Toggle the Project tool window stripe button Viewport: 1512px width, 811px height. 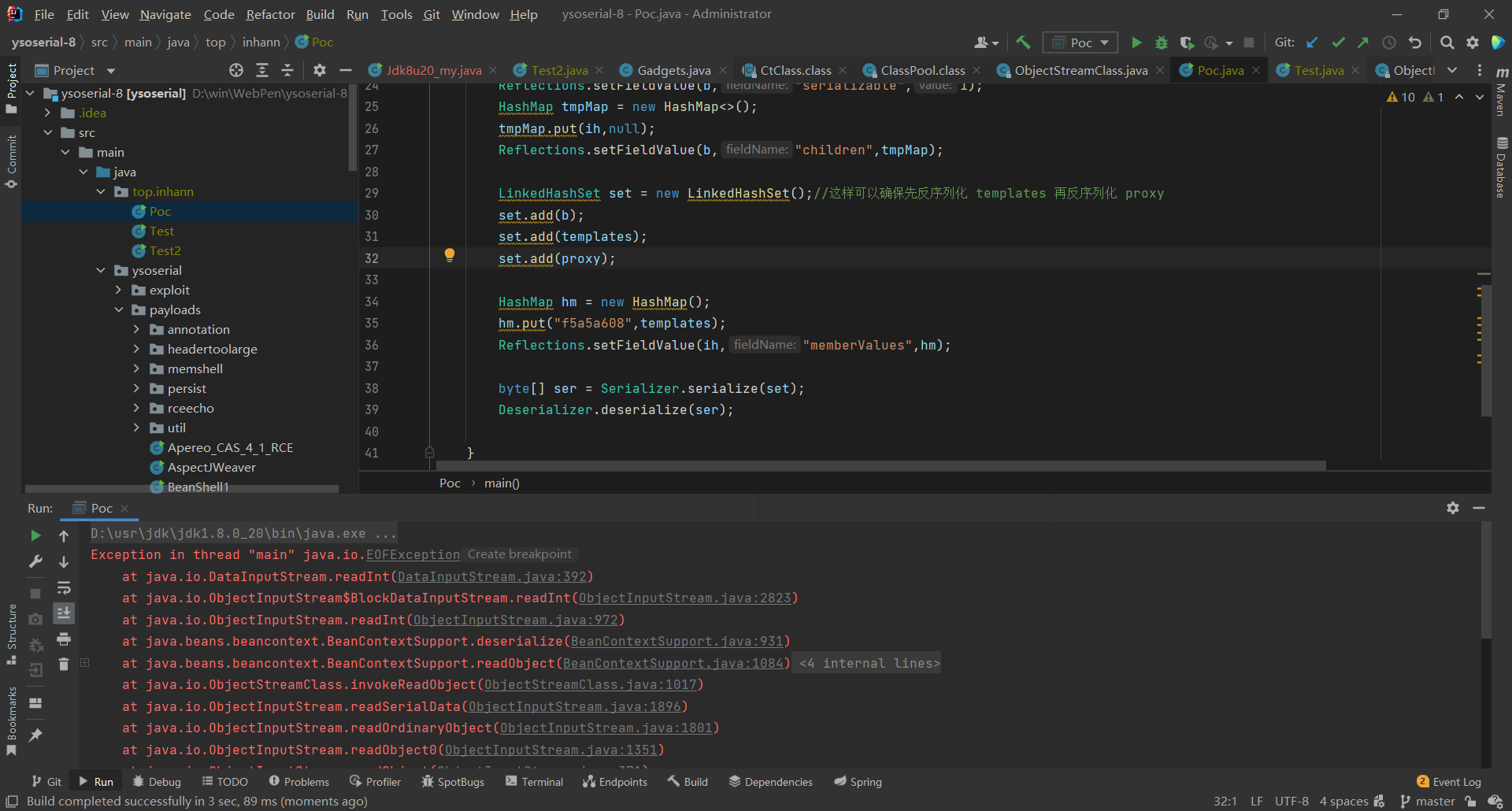click(11, 89)
